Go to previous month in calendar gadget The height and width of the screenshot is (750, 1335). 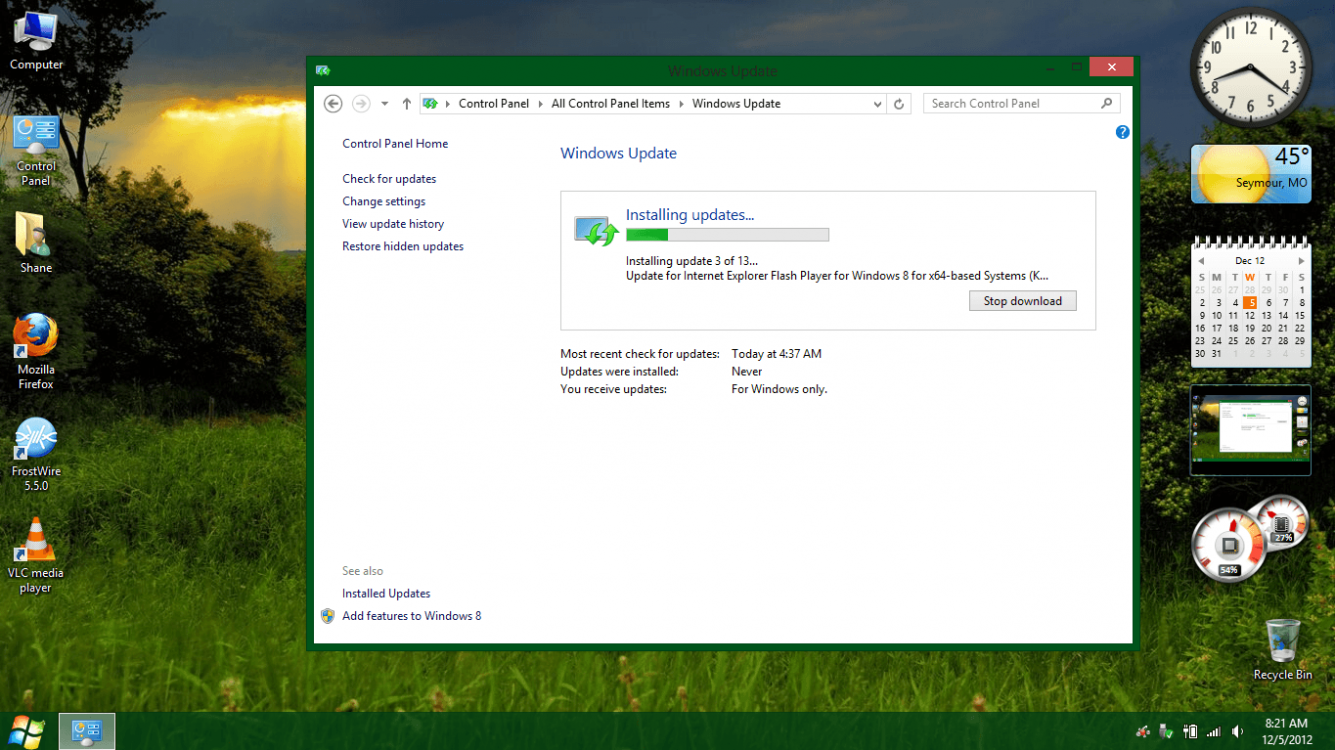(x=1201, y=261)
